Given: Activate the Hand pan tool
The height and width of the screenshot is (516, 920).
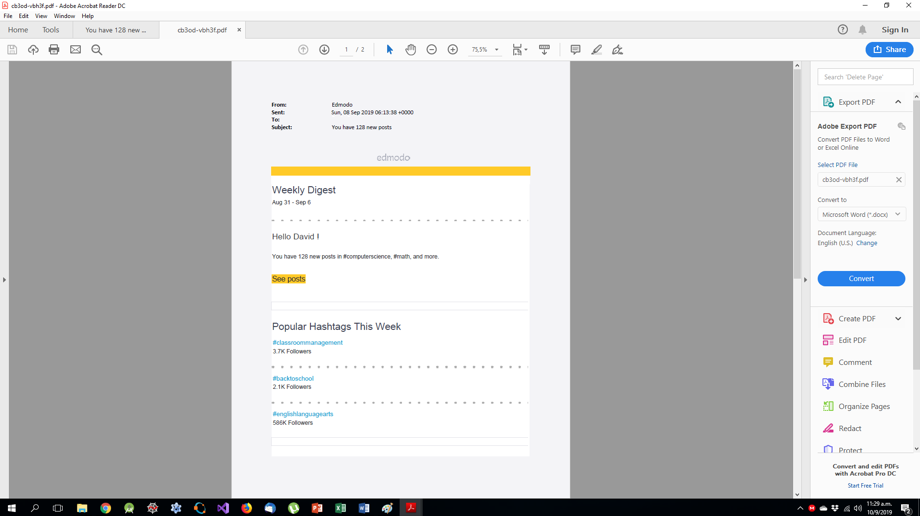Looking at the screenshot, I should pos(411,50).
